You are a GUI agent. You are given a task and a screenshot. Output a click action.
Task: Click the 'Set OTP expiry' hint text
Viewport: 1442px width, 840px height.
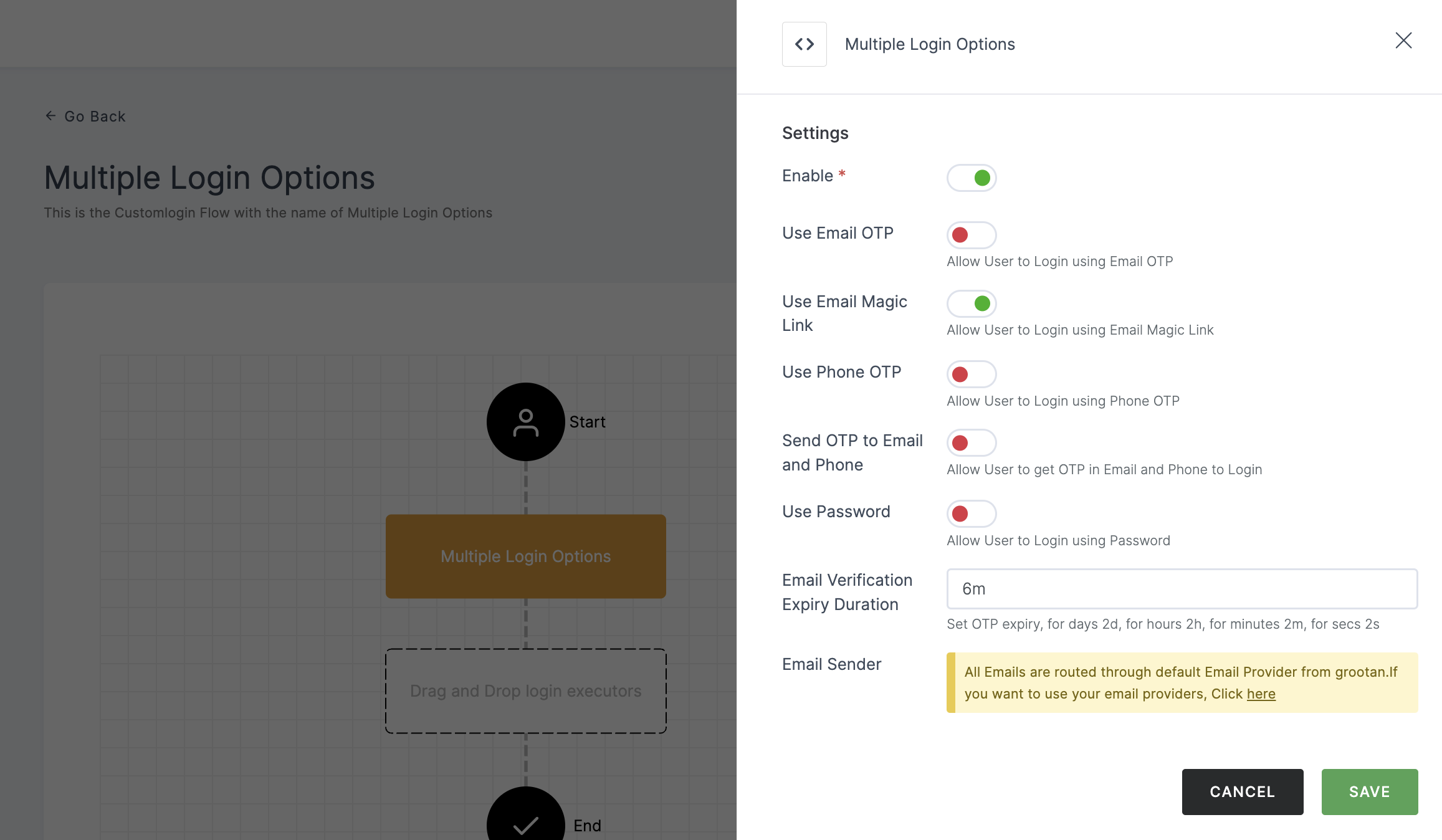(x=1163, y=624)
